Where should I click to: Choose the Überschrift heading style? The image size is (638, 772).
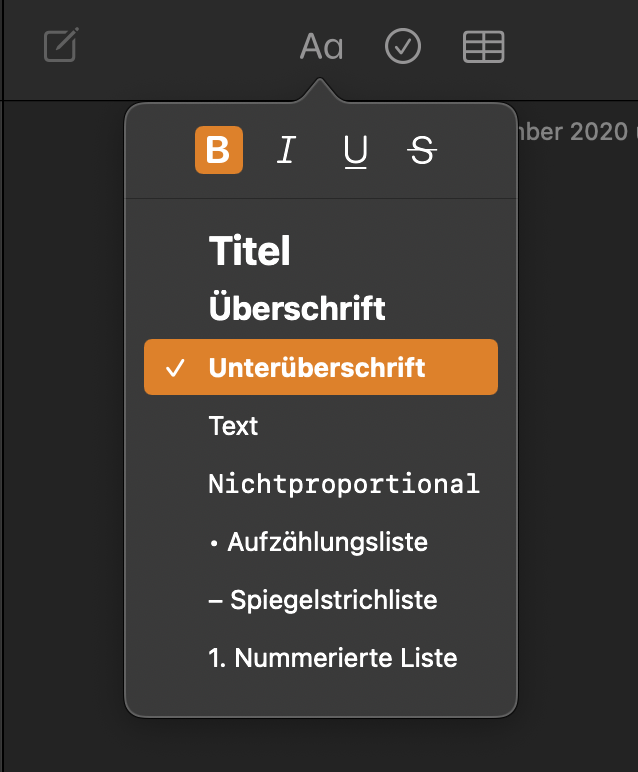point(297,308)
